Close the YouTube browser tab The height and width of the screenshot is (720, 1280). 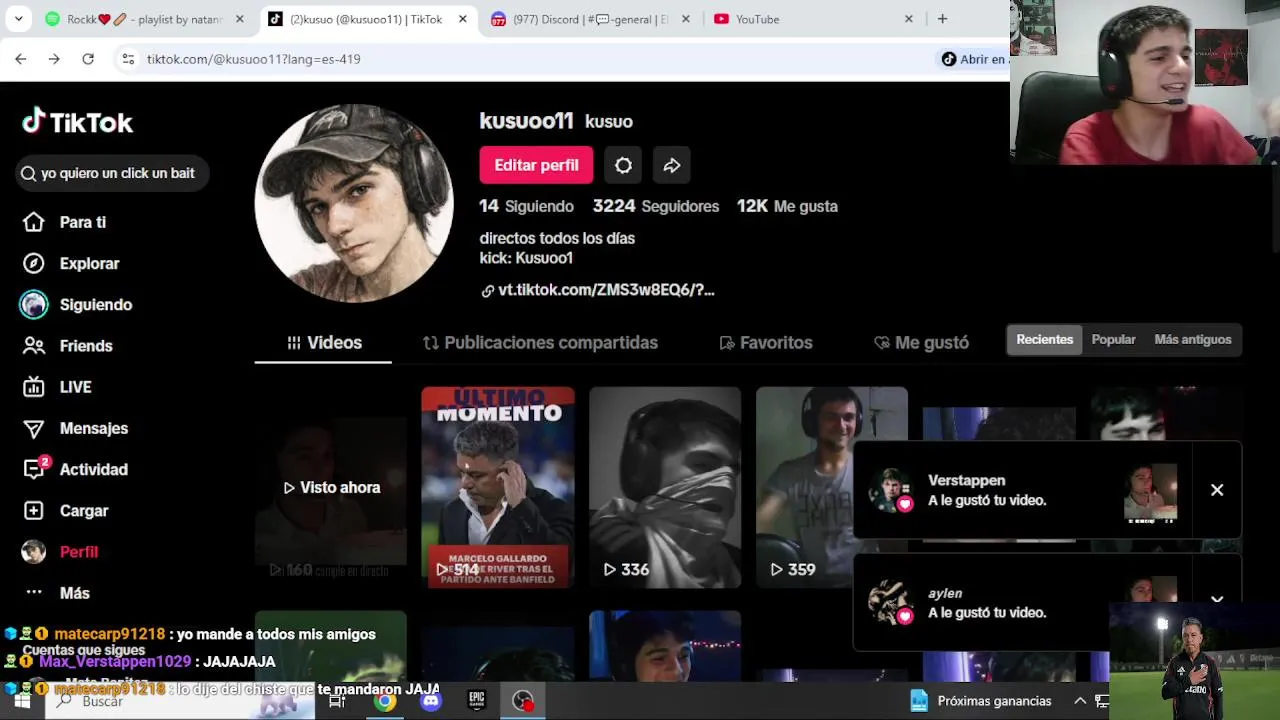point(908,19)
